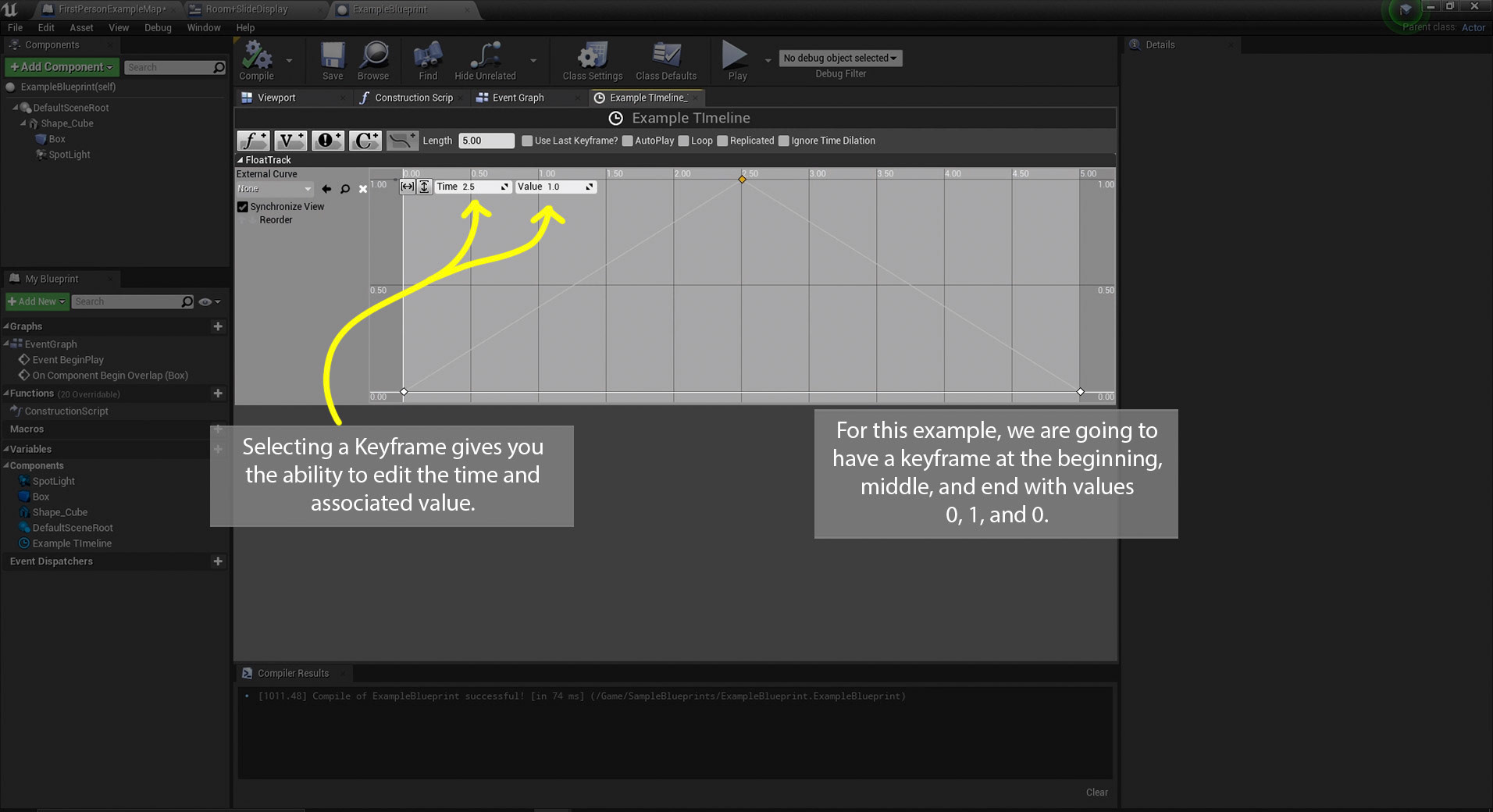1493x812 pixels.
Task: Open Class Defaults
Action: coord(666,61)
